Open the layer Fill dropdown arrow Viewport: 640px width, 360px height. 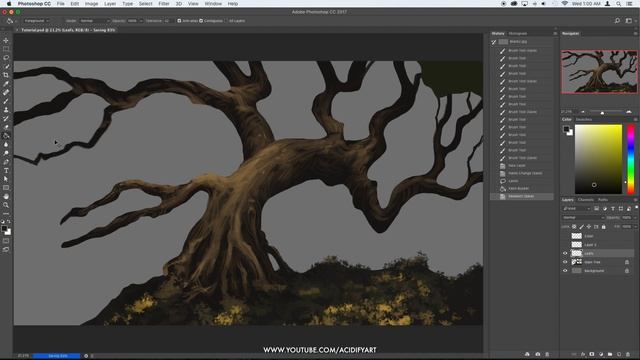coord(635,227)
